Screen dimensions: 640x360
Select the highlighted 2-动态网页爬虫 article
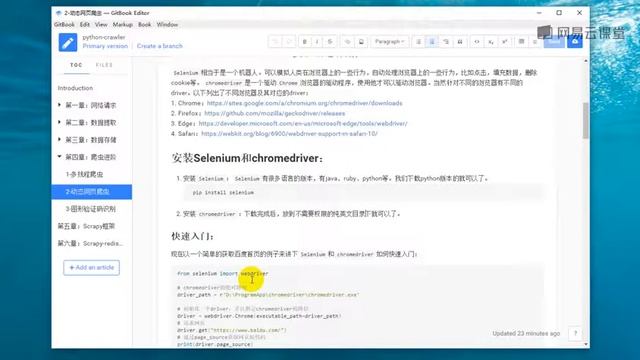(91, 192)
